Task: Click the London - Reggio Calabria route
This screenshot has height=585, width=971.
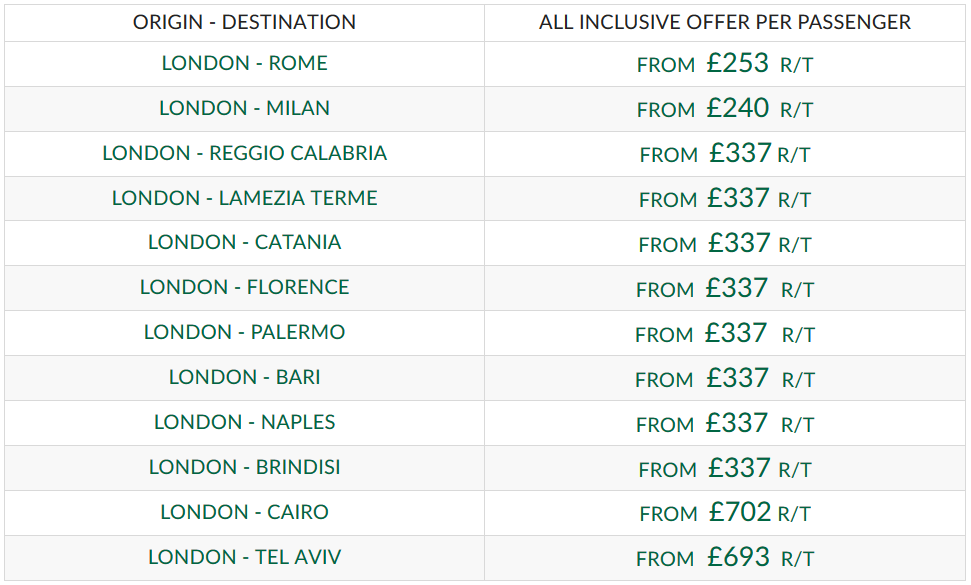Action: pos(244,153)
